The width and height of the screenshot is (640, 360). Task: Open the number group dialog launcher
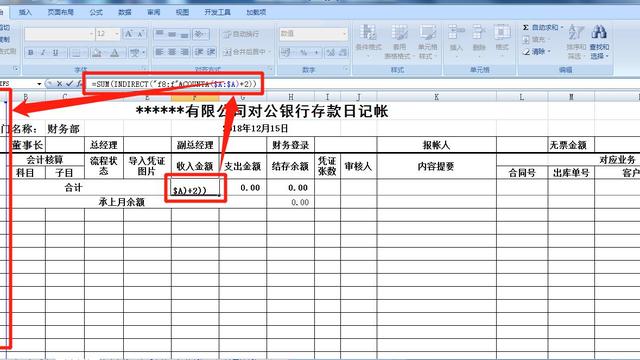pos(345,69)
